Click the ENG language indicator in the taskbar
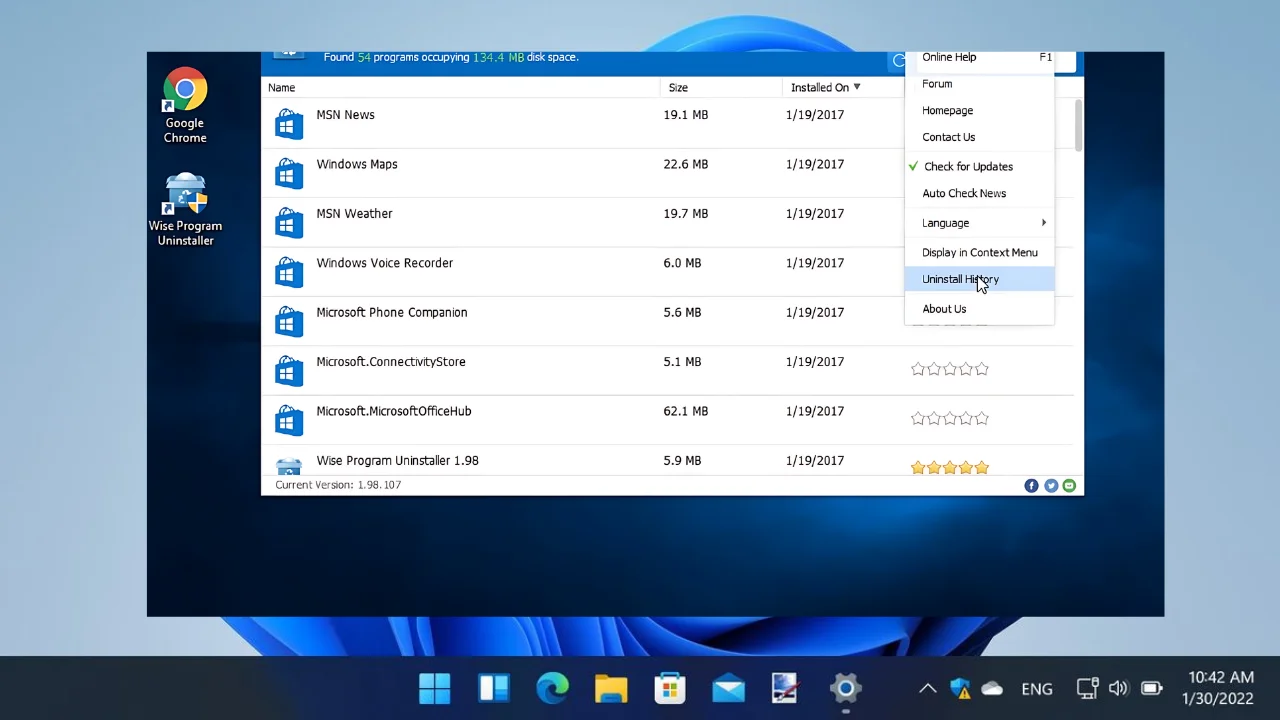Image resolution: width=1280 pixels, height=720 pixels. [1037, 689]
